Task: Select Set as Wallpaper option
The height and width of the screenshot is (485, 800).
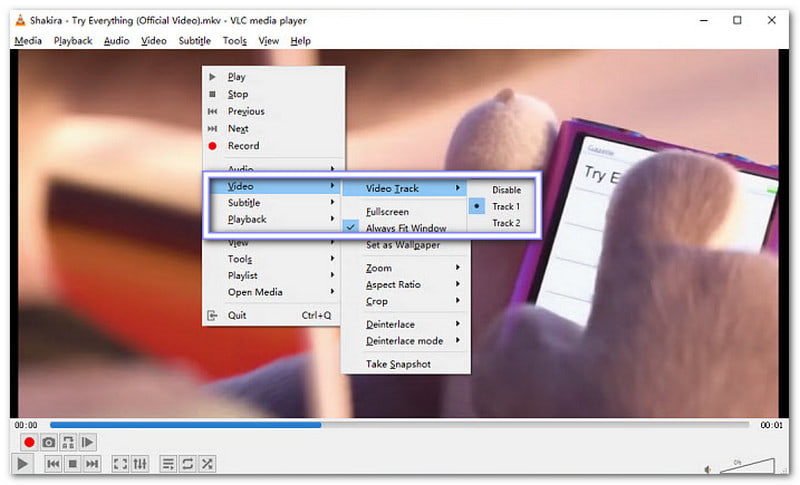Action: pyautogui.click(x=400, y=245)
